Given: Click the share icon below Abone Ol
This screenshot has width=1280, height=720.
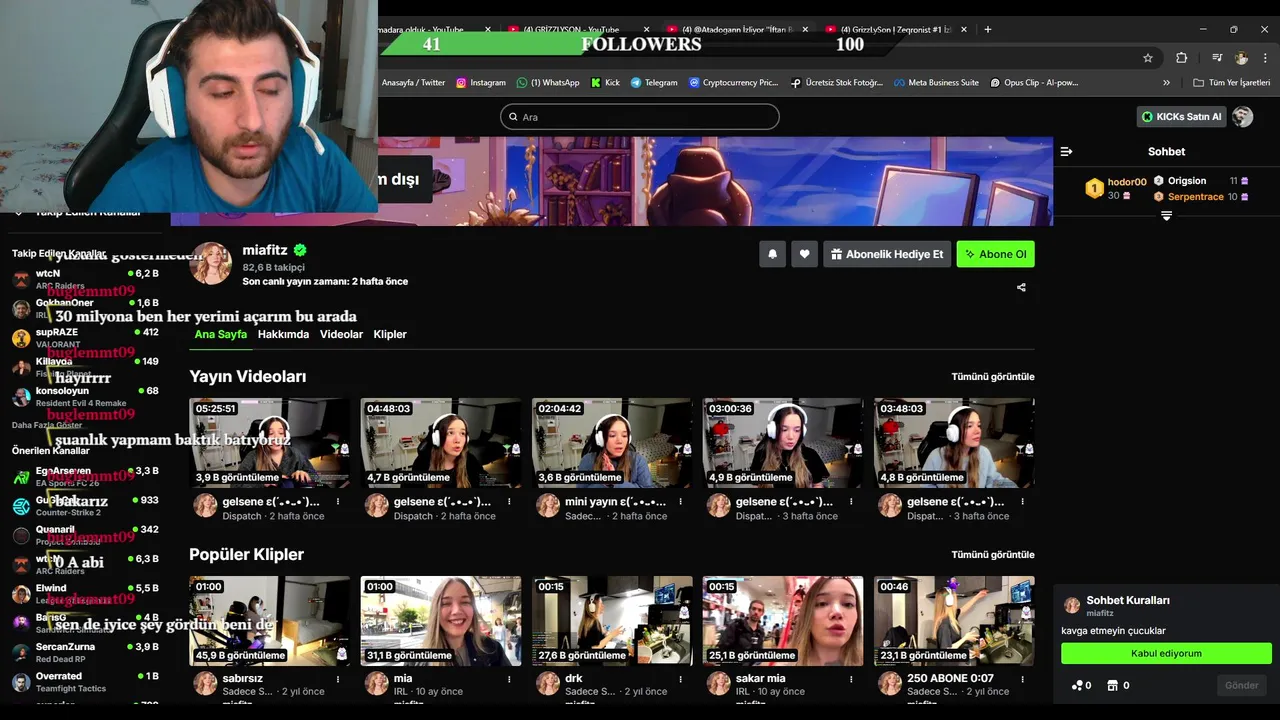Looking at the screenshot, I should 1021,287.
